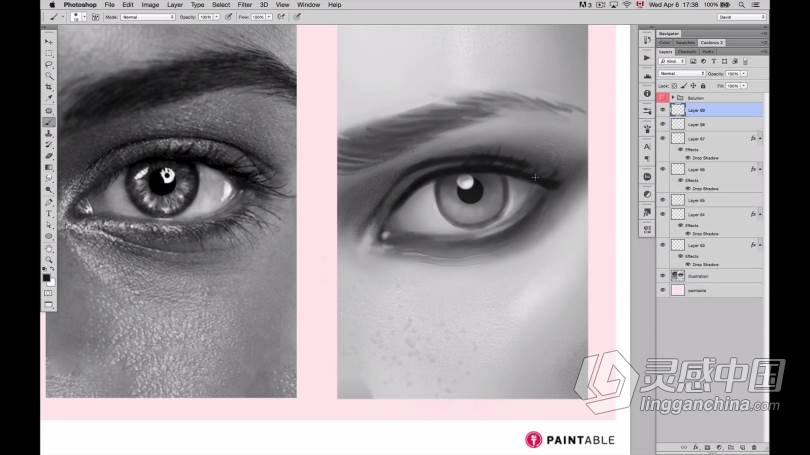Click the new group folder icon
Image resolution: width=810 pixels, height=455 pixels.
[x=732, y=447]
